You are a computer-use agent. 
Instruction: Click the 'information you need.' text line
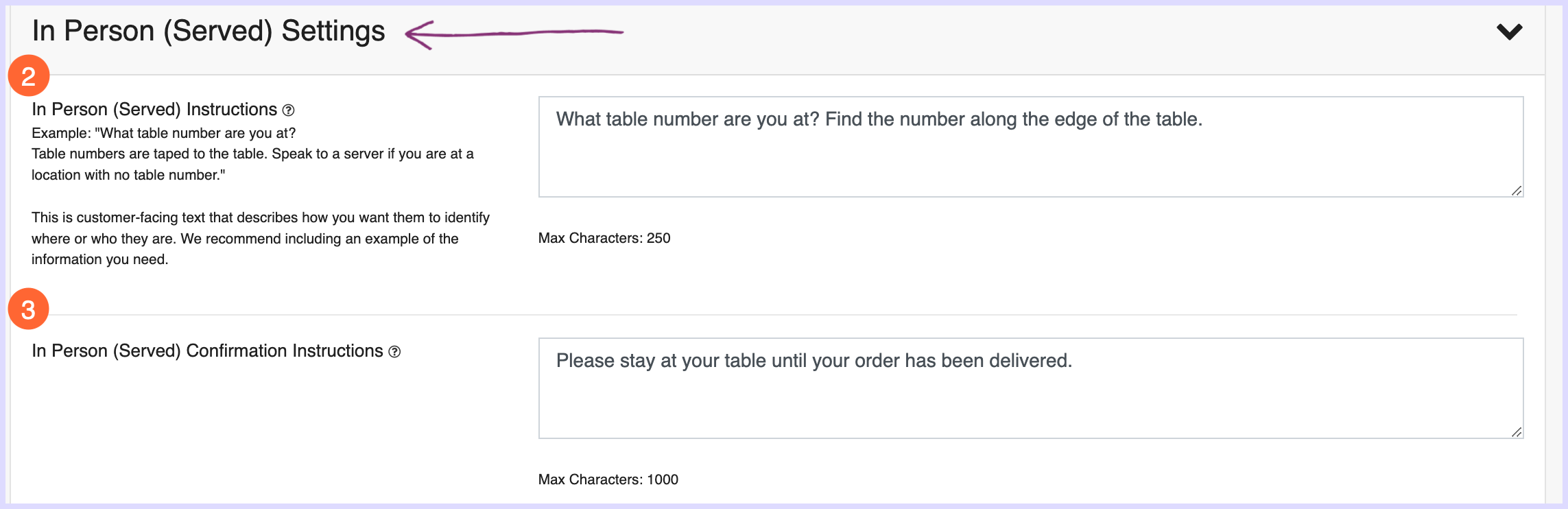(100, 259)
